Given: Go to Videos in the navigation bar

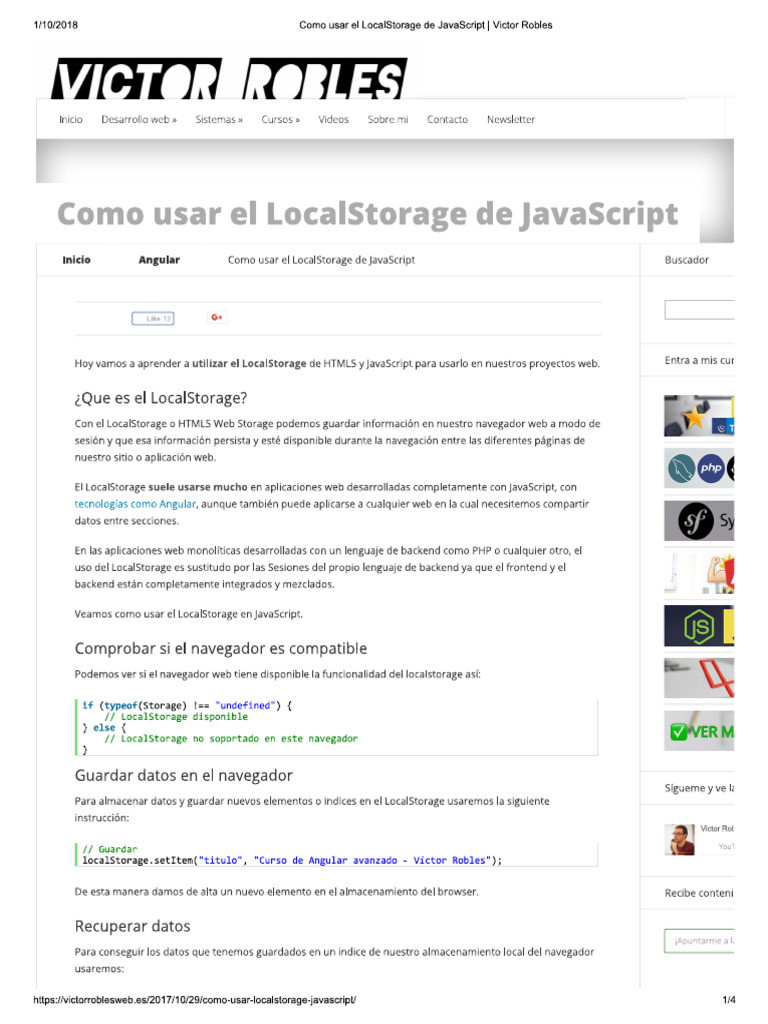Looking at the screenshot, I should click(x=333, y=119).
